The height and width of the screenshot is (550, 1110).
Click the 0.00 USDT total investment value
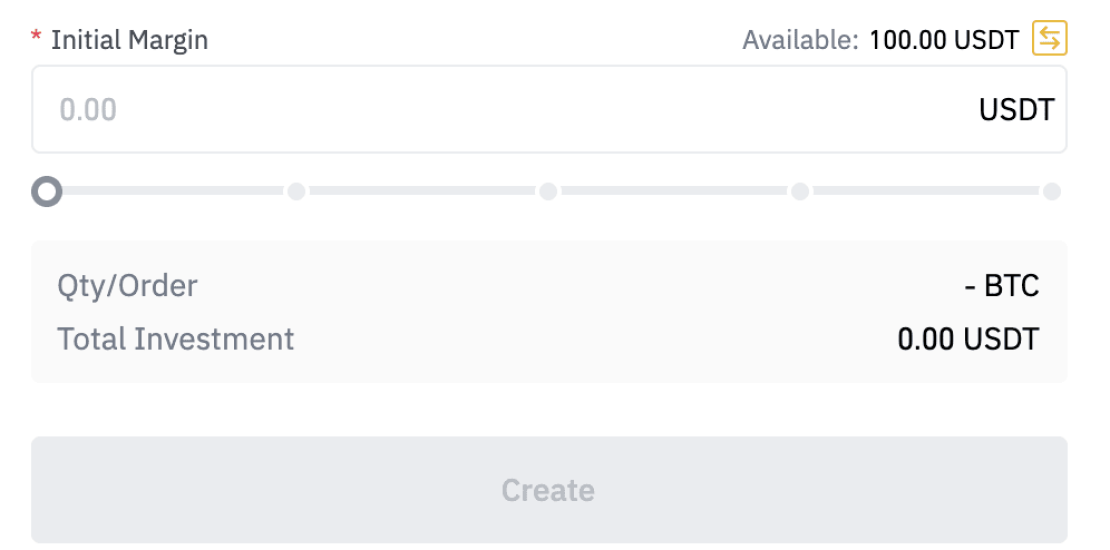pyautogui.click(x=968, y=339)
